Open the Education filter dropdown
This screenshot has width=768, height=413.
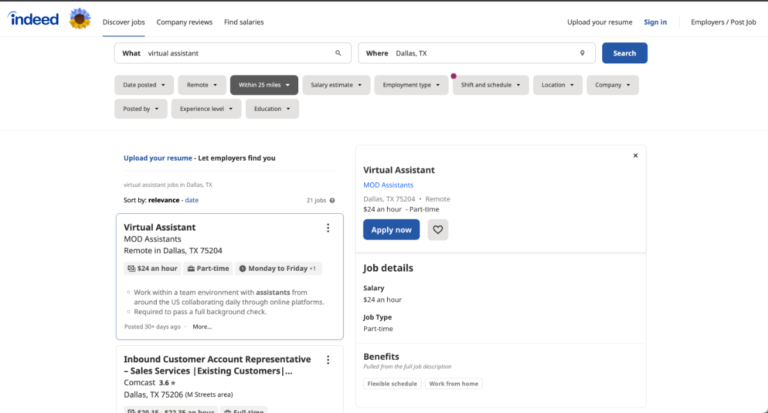(272, 109)
